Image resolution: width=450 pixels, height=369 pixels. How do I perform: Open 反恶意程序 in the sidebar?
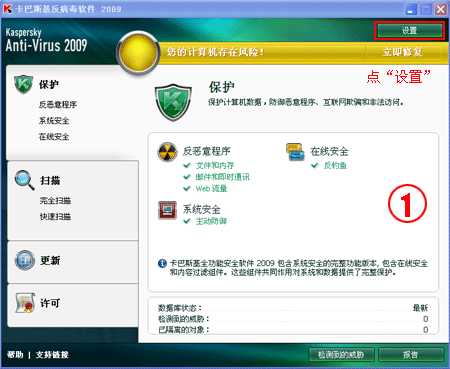[58, 105]
